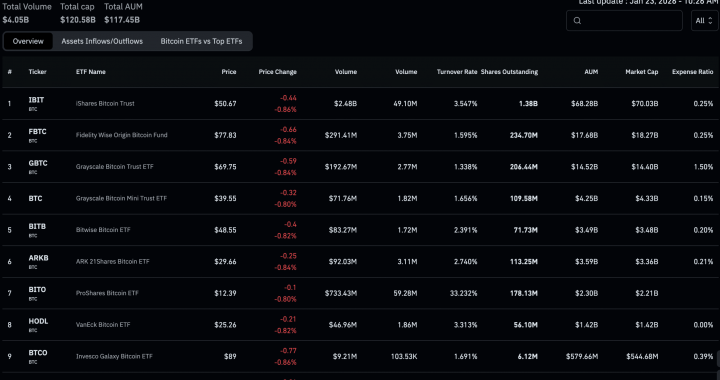The width and height of the screenshot is (720, 380).
Task: Sort by the AUM column header
Action: pyautogui.click(x=591, y=72)
